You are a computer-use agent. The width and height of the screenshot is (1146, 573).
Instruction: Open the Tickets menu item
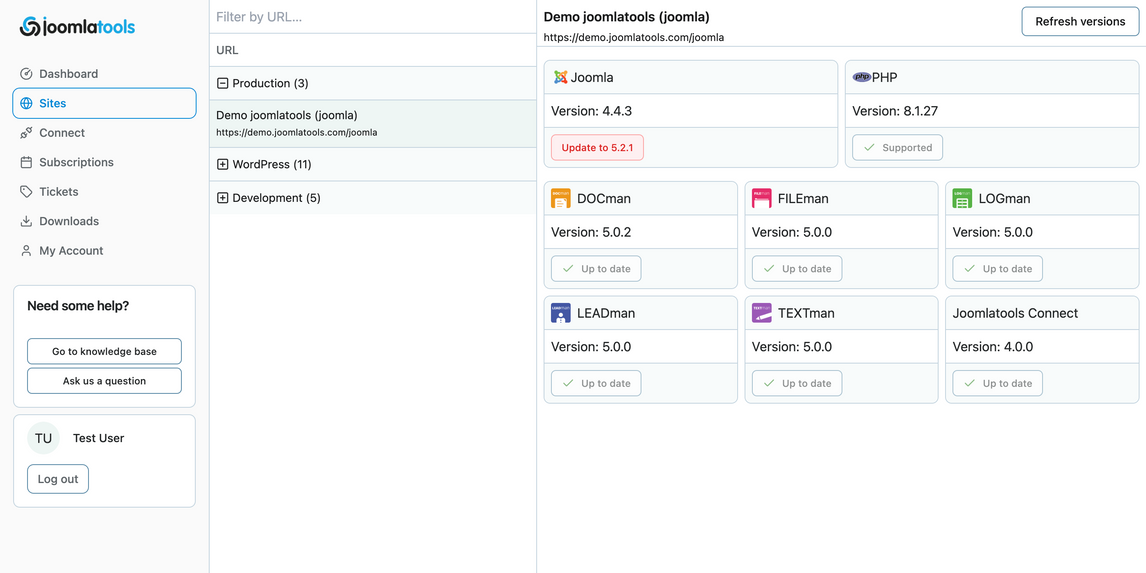pos(105,191)
